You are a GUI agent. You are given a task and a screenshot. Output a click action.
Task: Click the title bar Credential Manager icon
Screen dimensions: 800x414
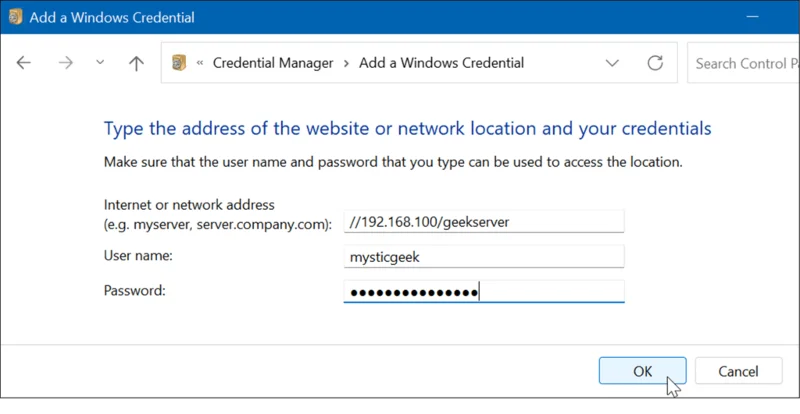point(15,17)
